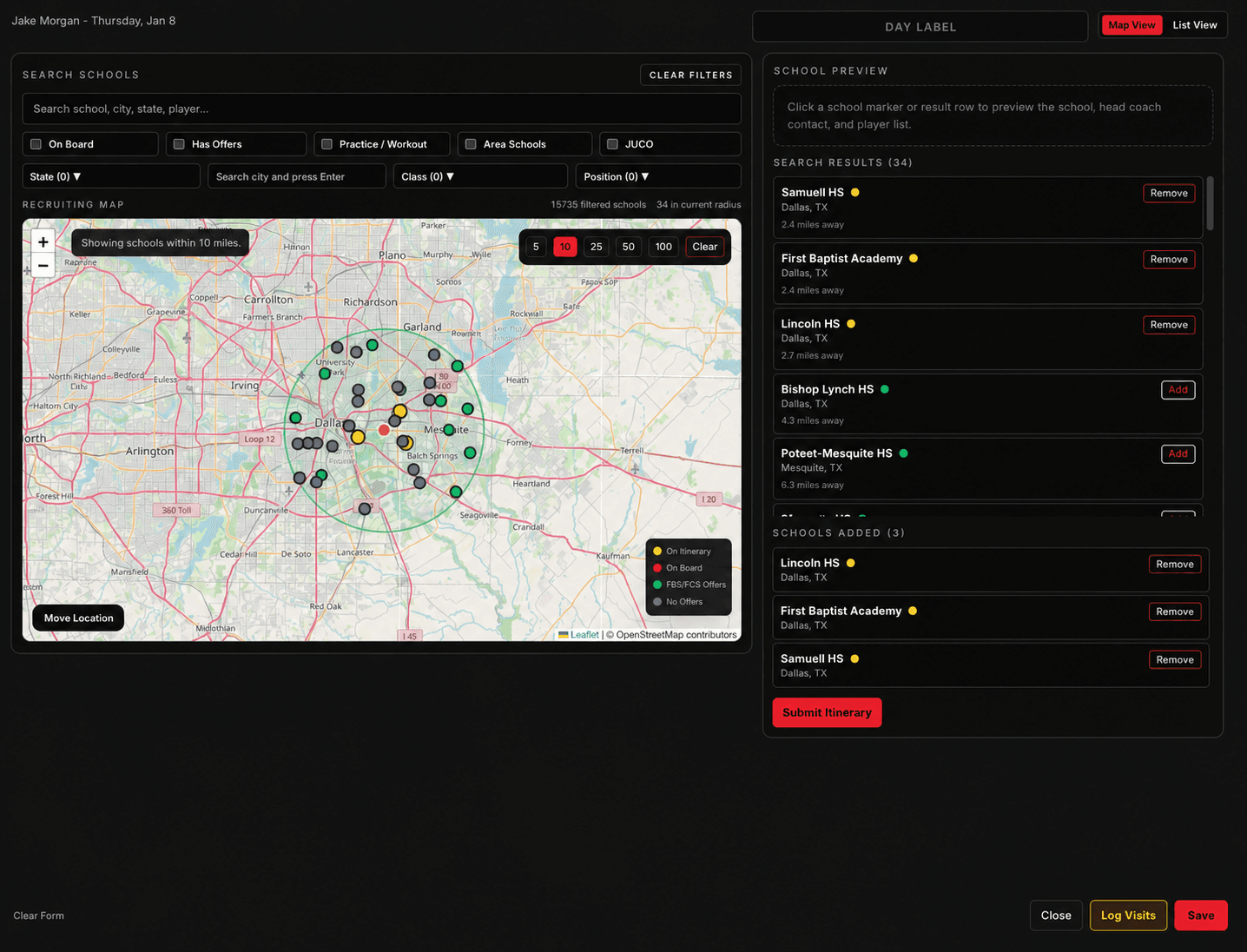The image size is (1247, 952).
Task: Toggle the Has Offers checkbox
Action: 179,144
